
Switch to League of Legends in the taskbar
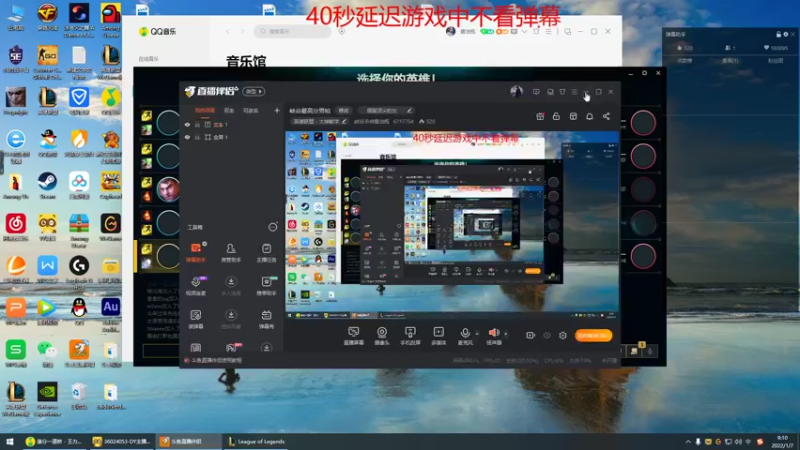(257, 441)
